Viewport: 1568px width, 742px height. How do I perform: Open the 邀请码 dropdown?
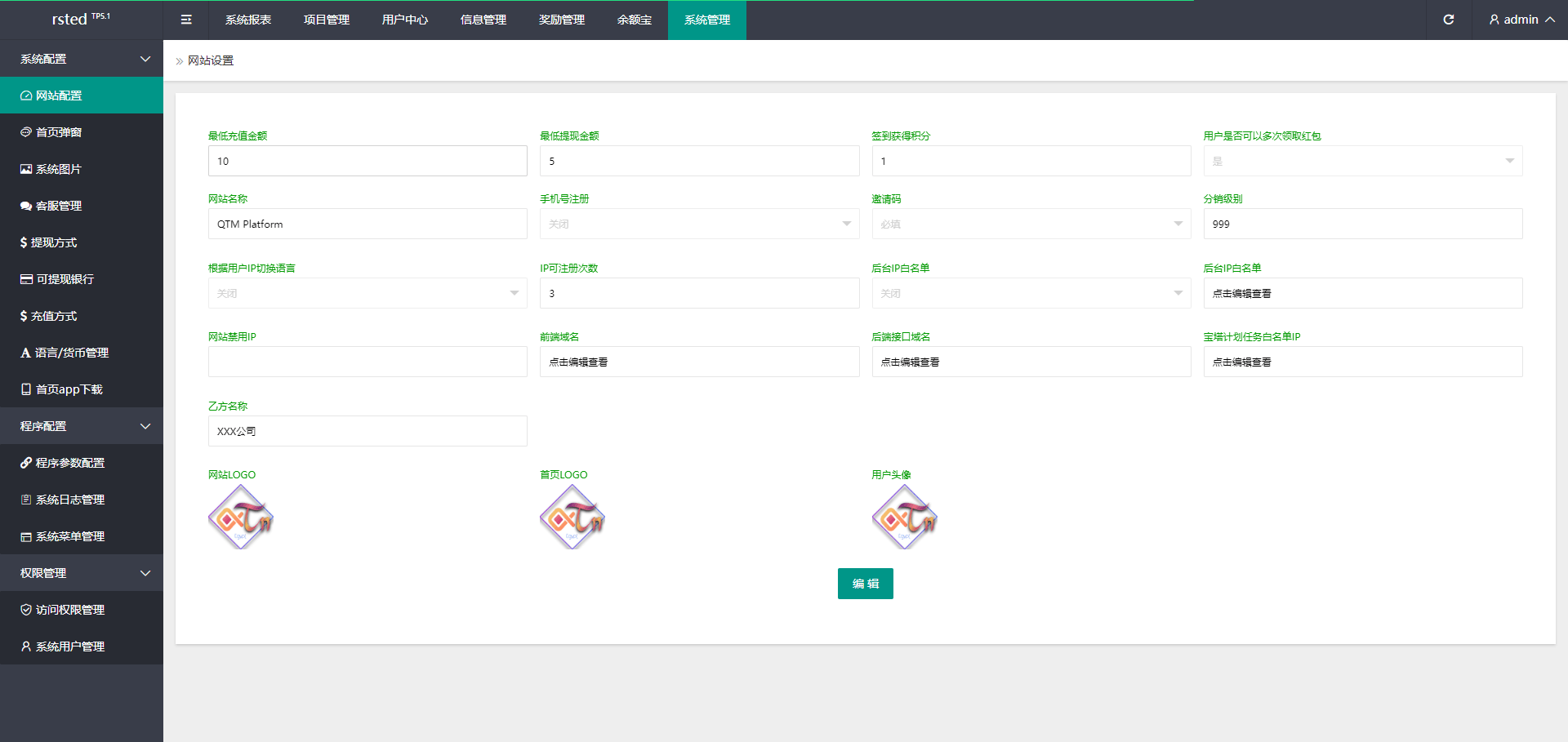[x=1031, y=224]
